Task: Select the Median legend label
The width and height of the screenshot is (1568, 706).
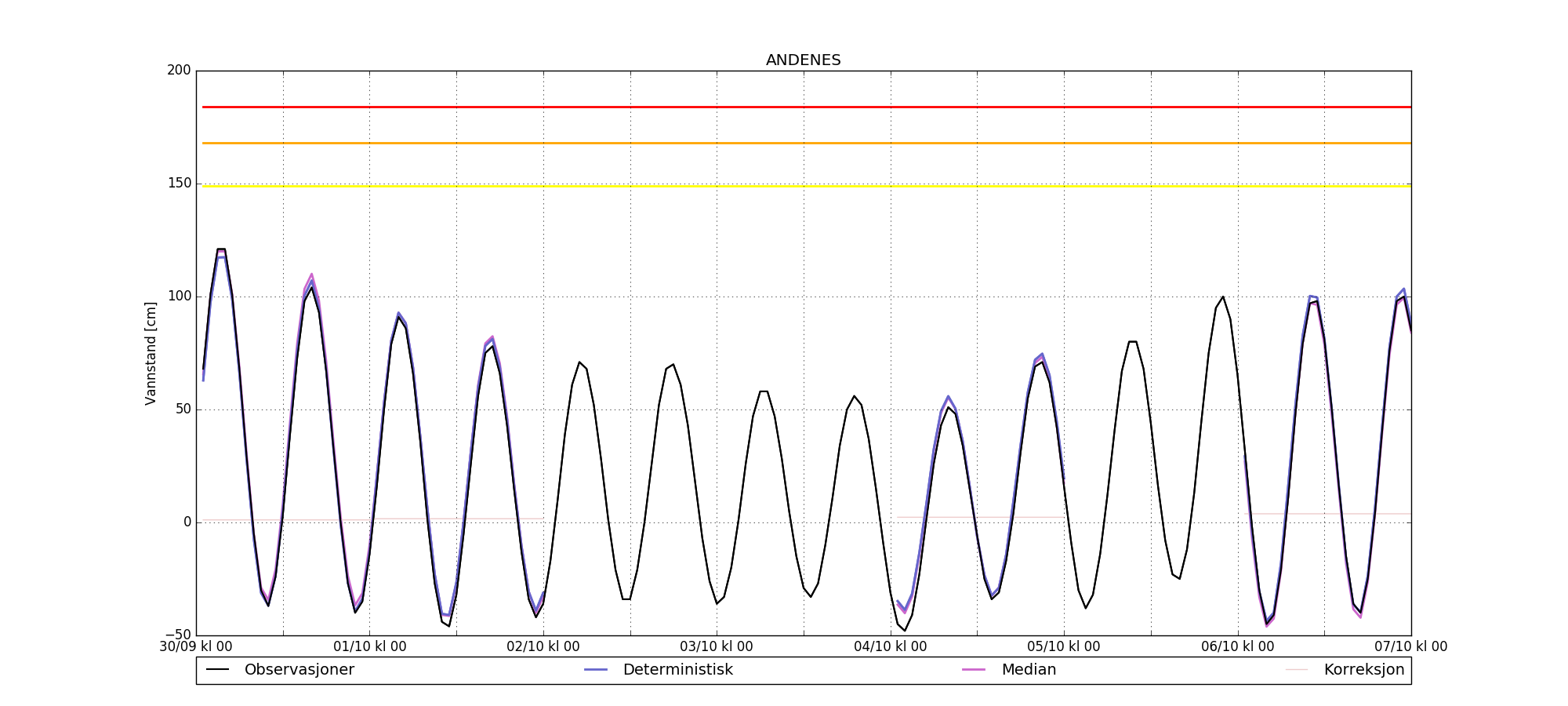Action: click(x=1029, y=670)
